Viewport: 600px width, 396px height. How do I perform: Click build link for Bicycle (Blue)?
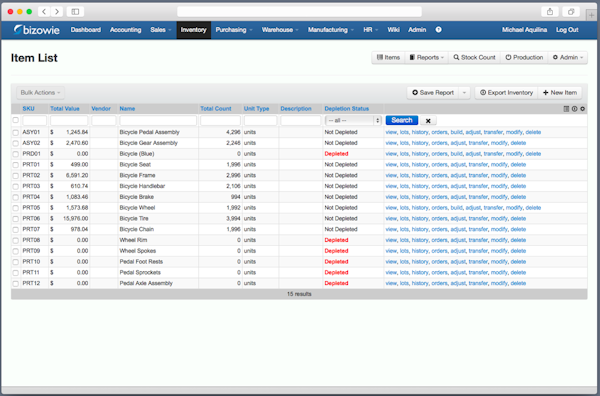point(457,154)
